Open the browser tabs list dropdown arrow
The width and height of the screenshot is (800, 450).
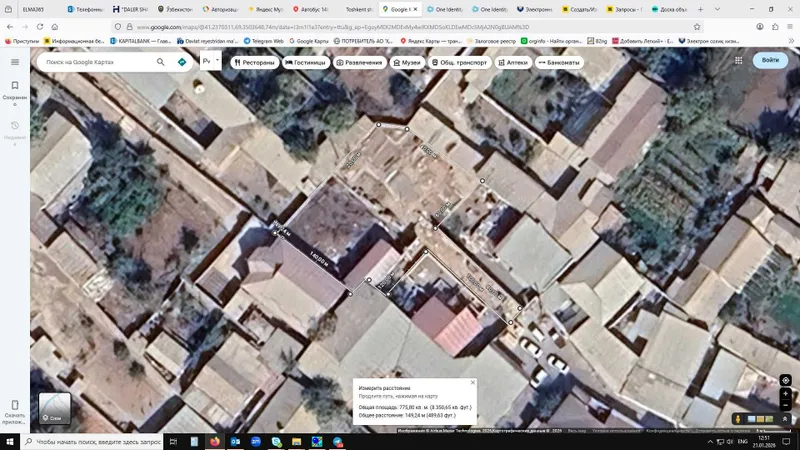pos(717,9)
